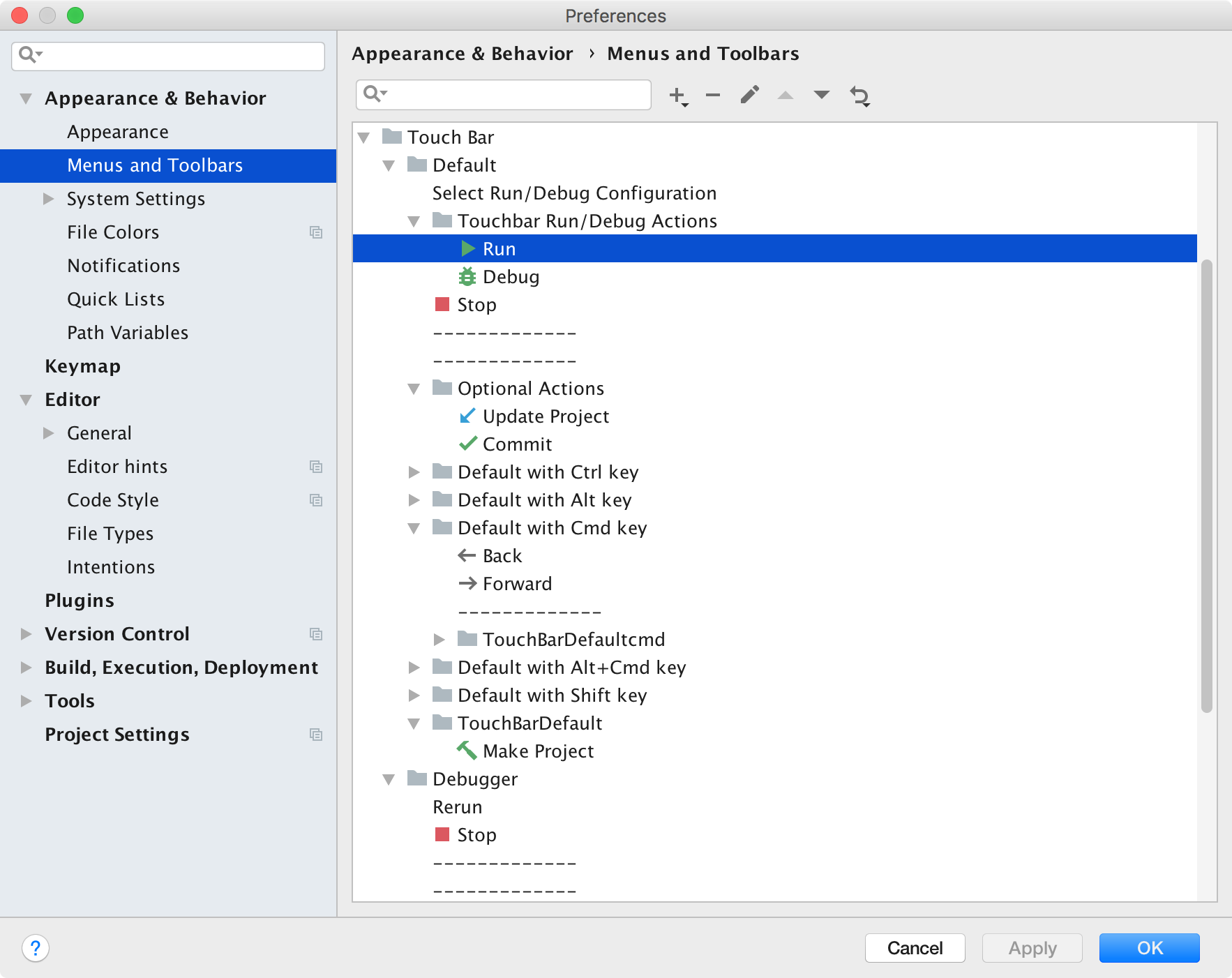Viewport: 1232px width, 978px height.
Task: Click the Forward arrow icon
Action: pos(467,583)
